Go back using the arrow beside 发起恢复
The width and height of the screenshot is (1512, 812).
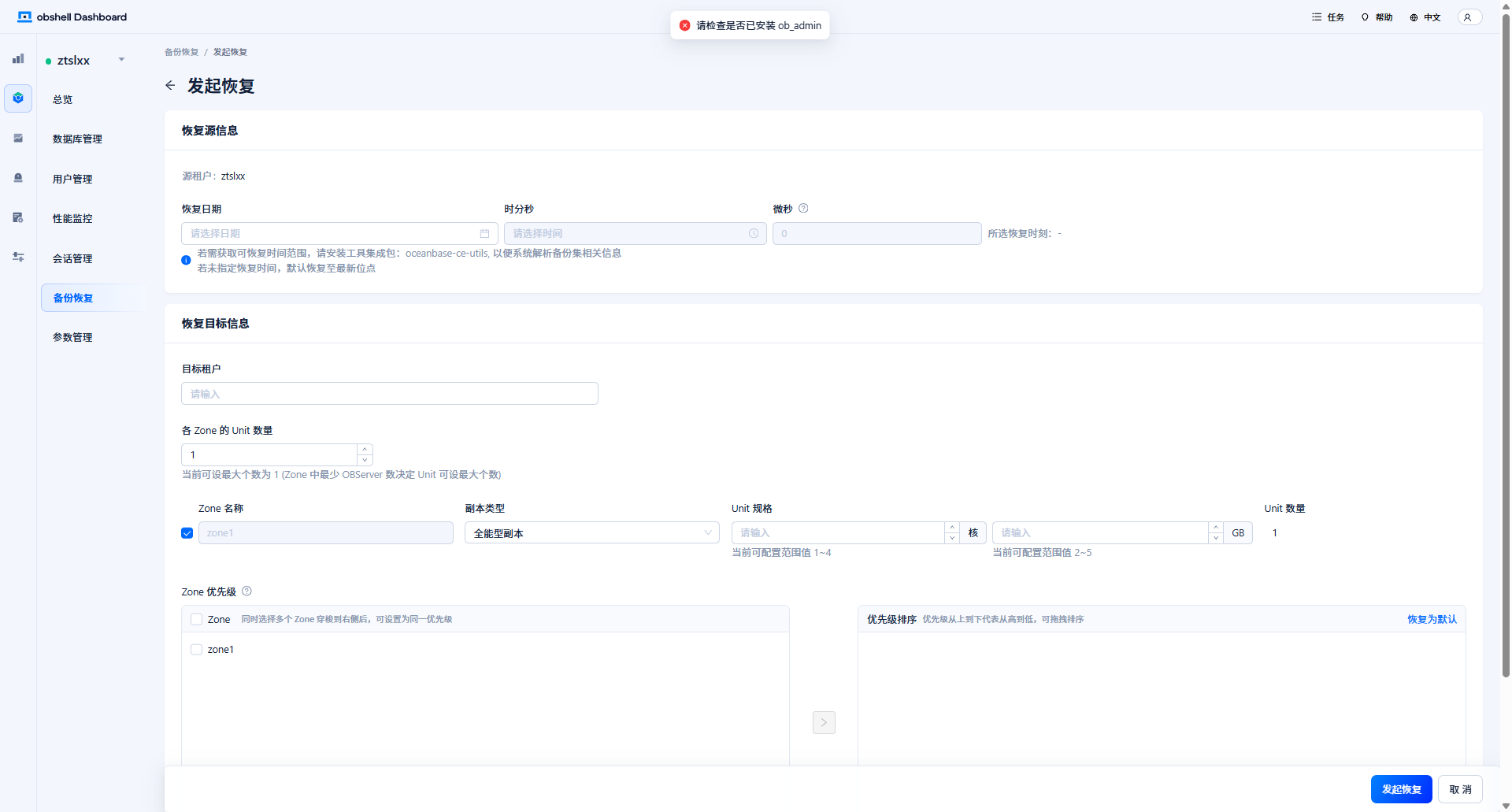click(170, 85)
